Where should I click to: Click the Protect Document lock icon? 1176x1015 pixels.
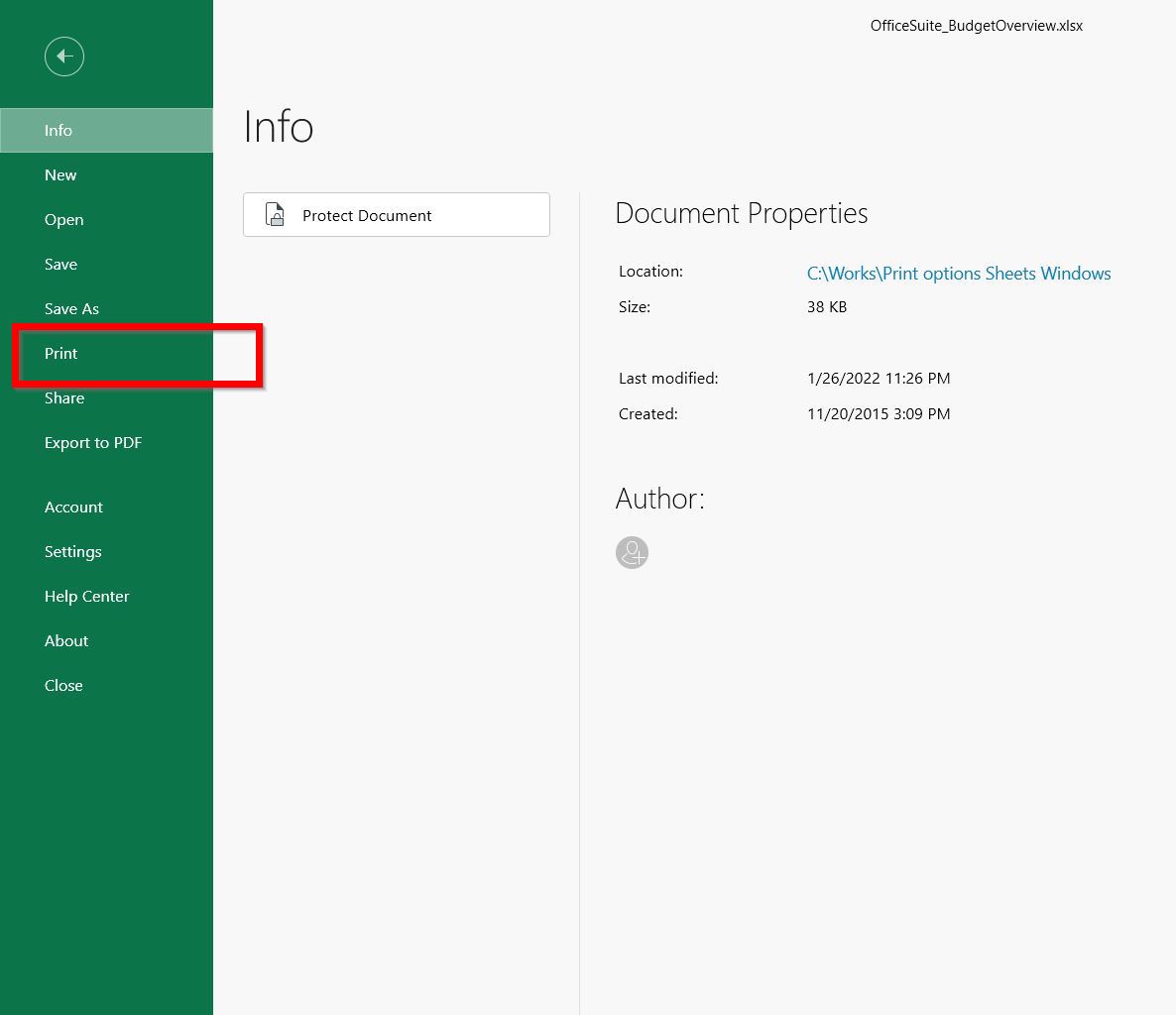pos(276,215)
